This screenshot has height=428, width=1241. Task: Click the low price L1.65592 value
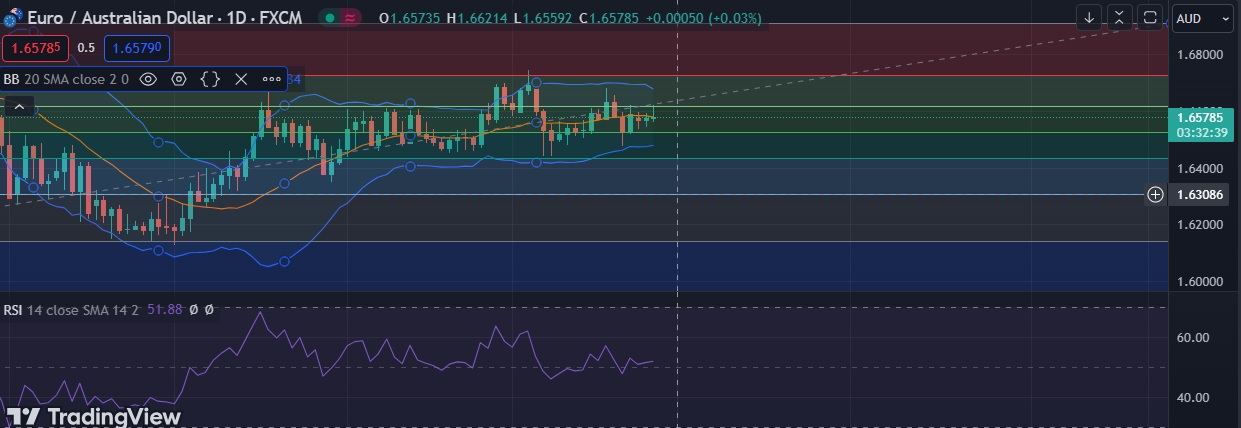544,18
